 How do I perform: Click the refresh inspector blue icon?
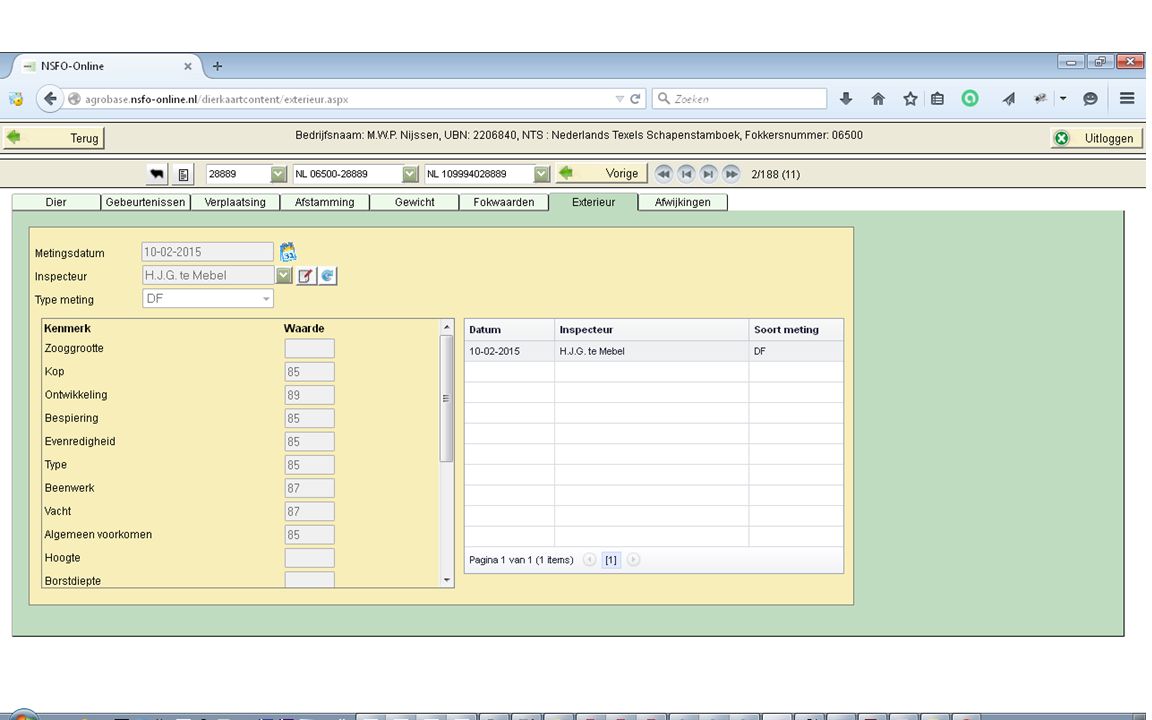click(x=328, y=276)
